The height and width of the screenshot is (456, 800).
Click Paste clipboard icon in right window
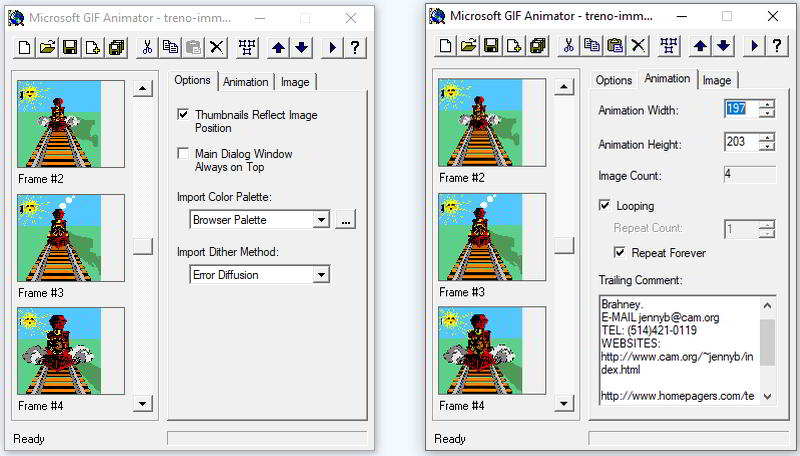click(x=615, y=46)
